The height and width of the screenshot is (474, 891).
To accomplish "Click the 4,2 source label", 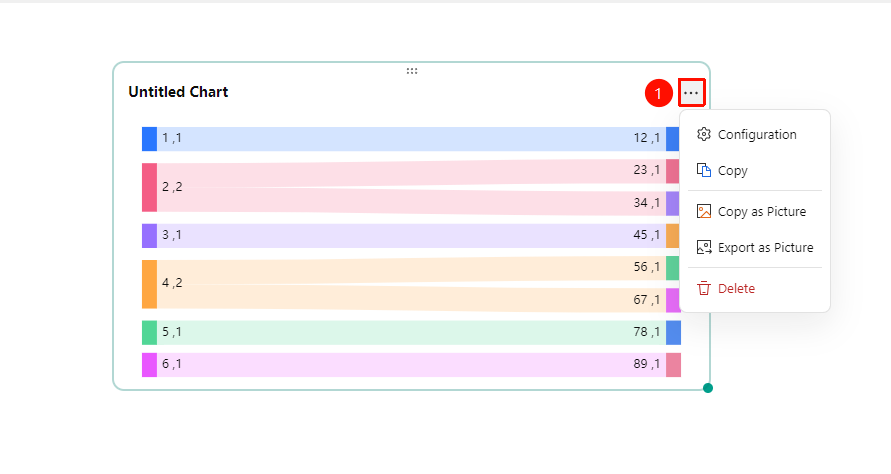I will 172,282.
